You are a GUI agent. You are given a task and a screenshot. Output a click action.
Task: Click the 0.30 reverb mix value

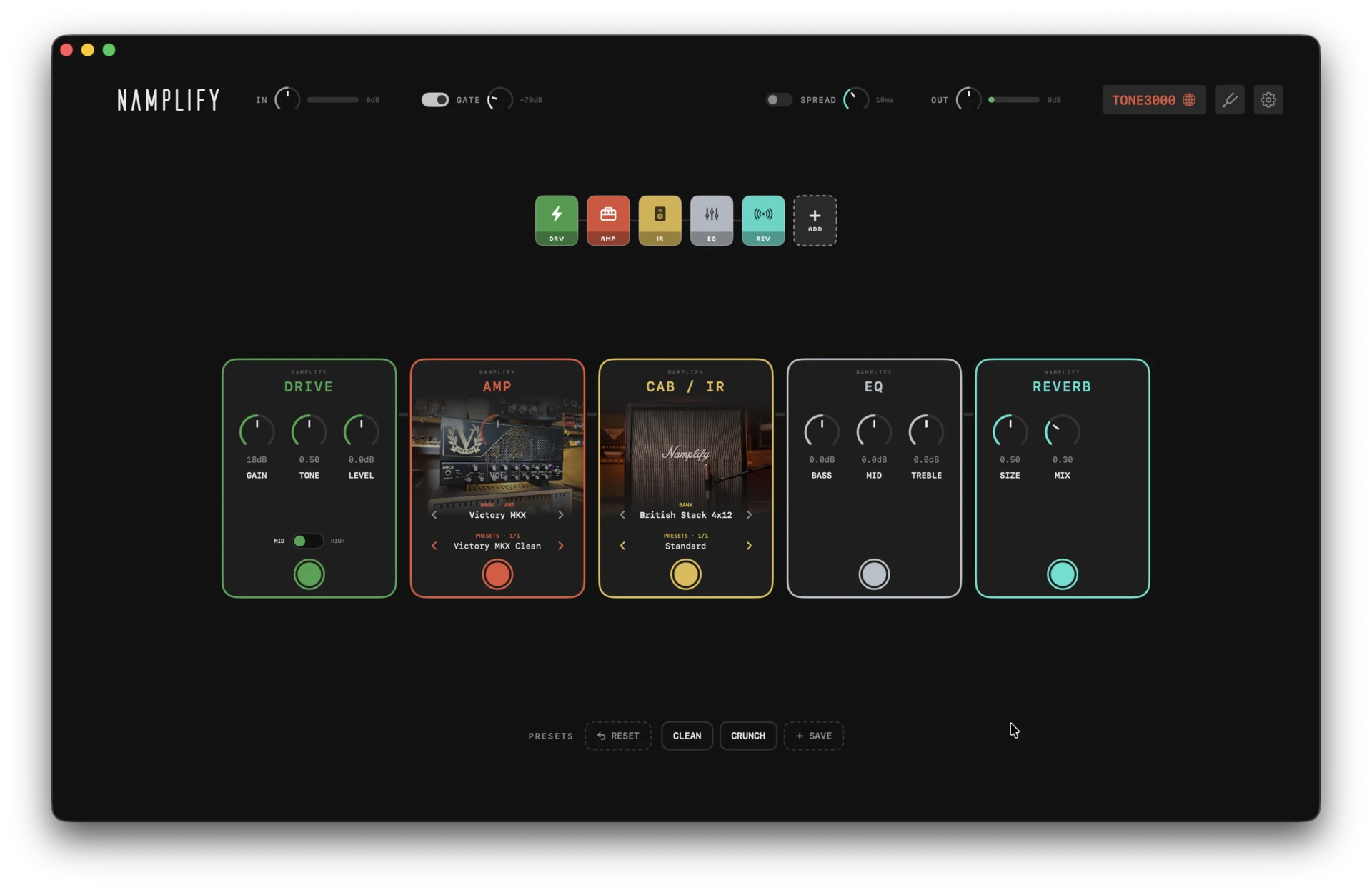click(1062, 459)
